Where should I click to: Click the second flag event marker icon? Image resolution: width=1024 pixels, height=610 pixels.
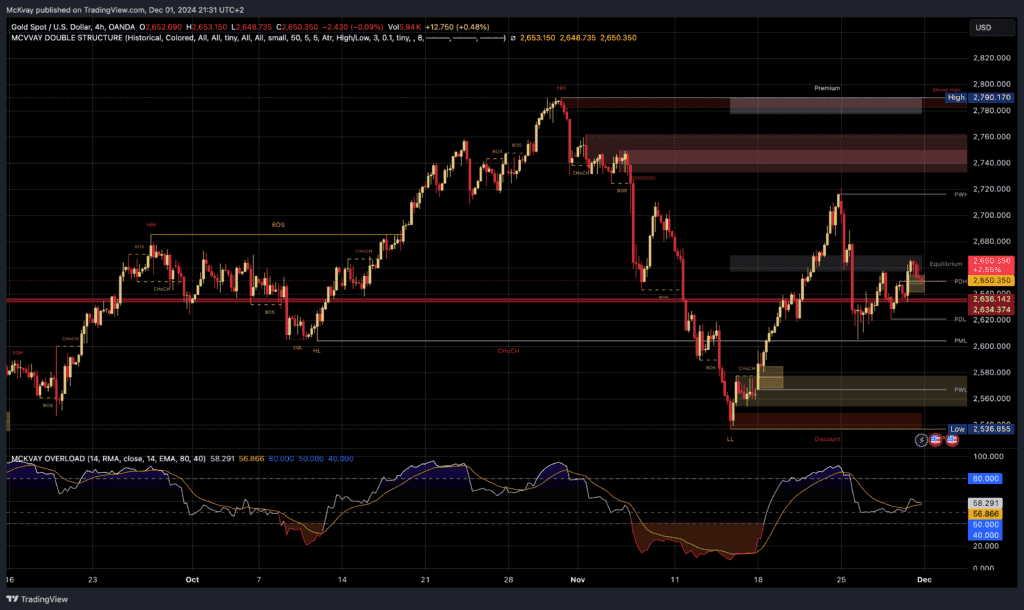click(x=953, y=440)
